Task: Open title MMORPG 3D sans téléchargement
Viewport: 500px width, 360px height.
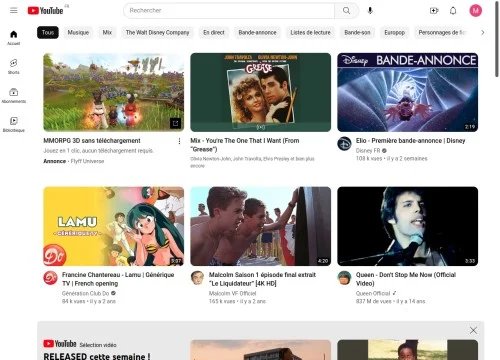Action: coord(92,141)
